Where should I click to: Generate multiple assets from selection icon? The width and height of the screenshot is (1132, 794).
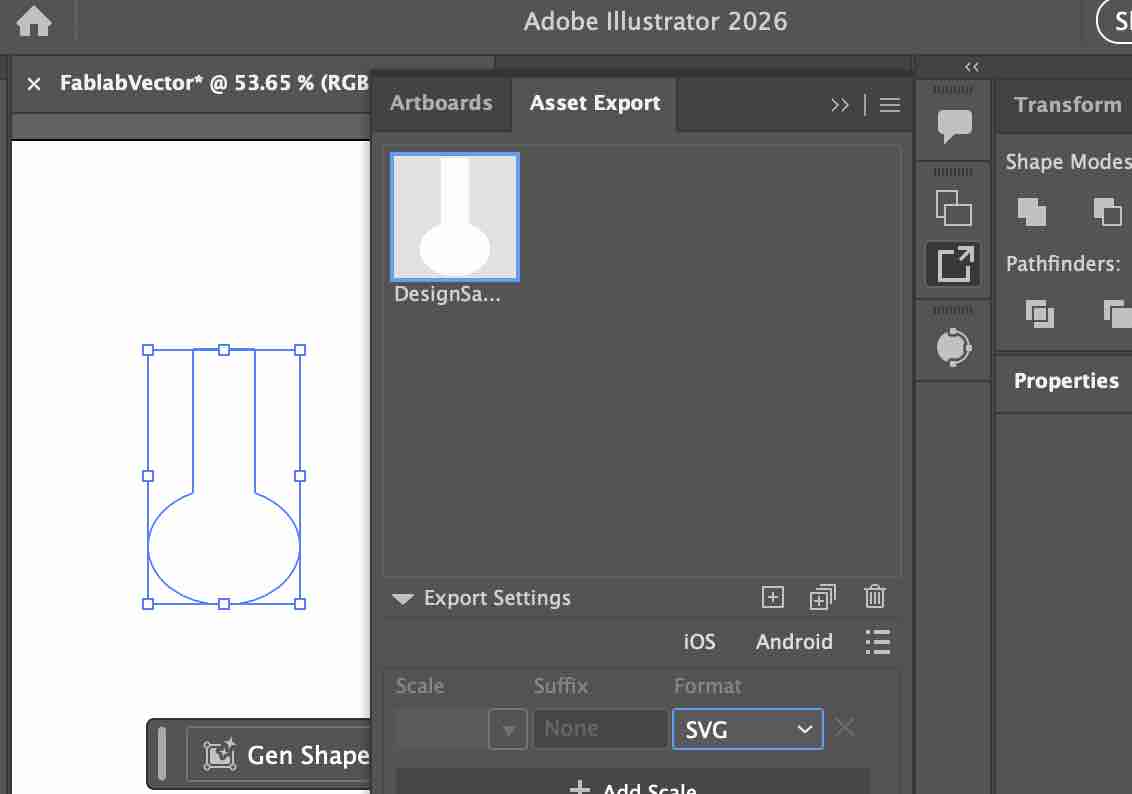(822, 597)
